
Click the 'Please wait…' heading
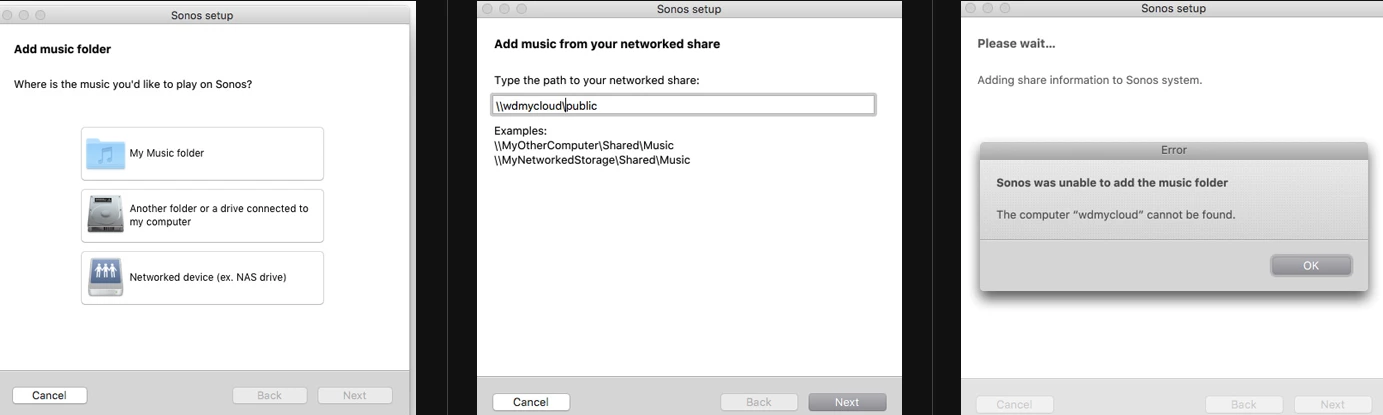1016,44
